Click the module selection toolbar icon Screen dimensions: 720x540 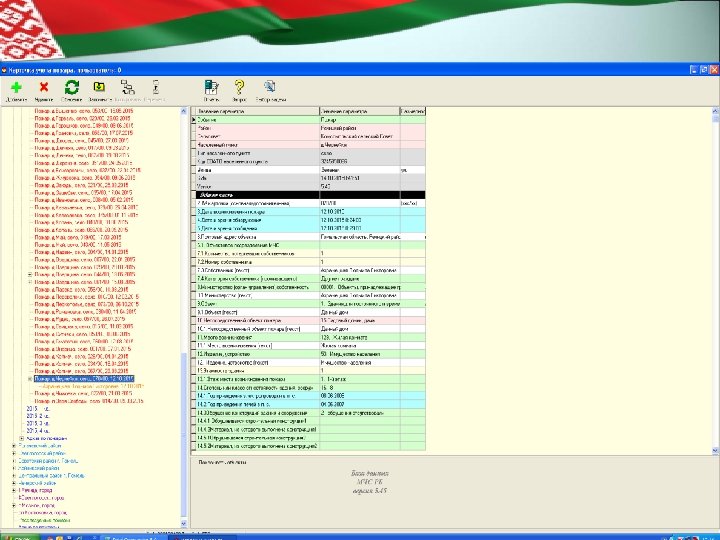(269, 88)
